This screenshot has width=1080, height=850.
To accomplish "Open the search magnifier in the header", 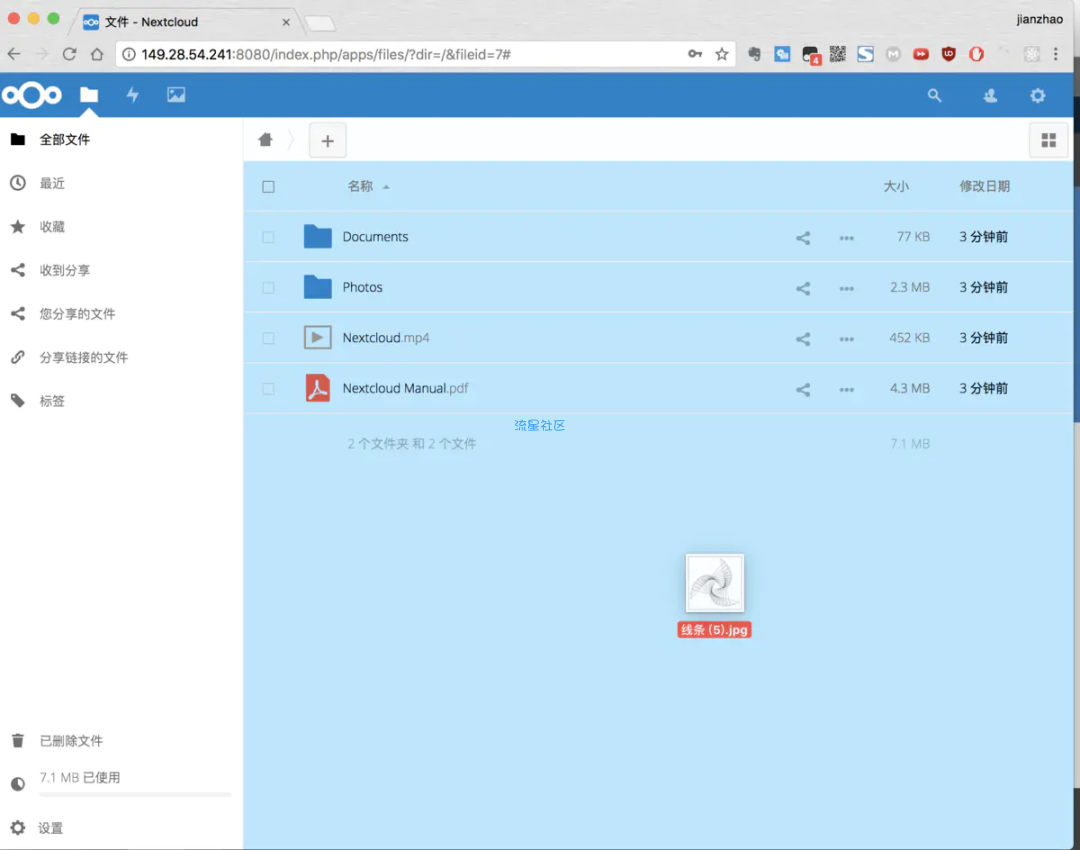I will coord(935,96).
